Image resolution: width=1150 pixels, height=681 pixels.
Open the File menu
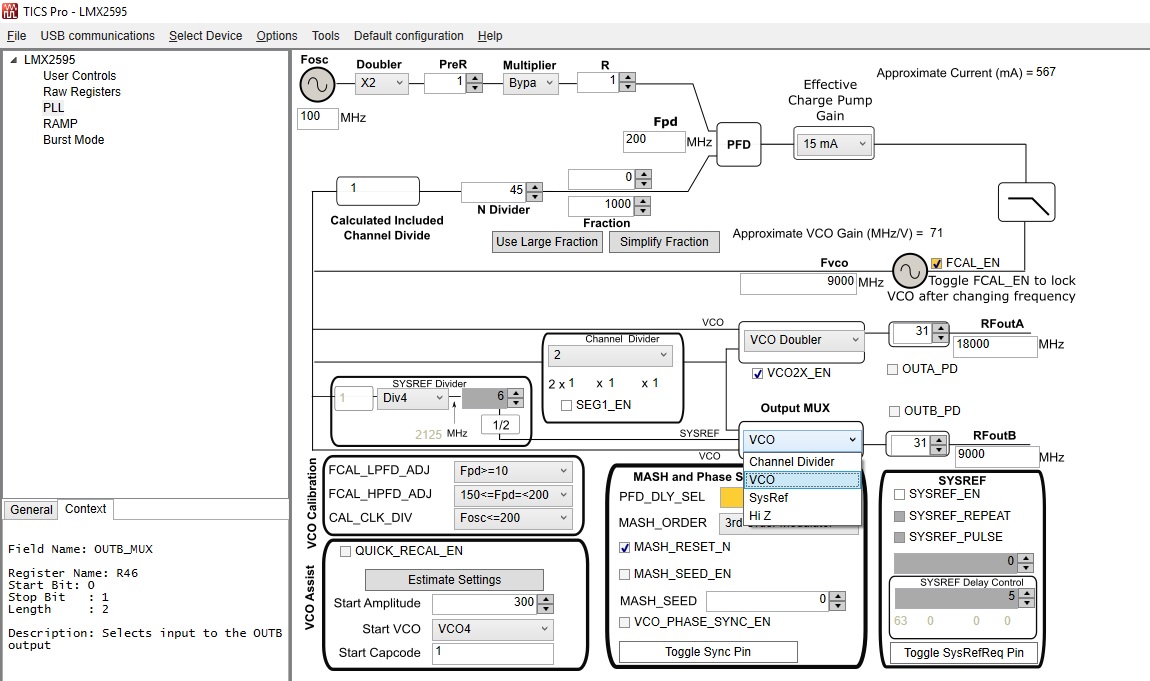[x=16, y=36]
